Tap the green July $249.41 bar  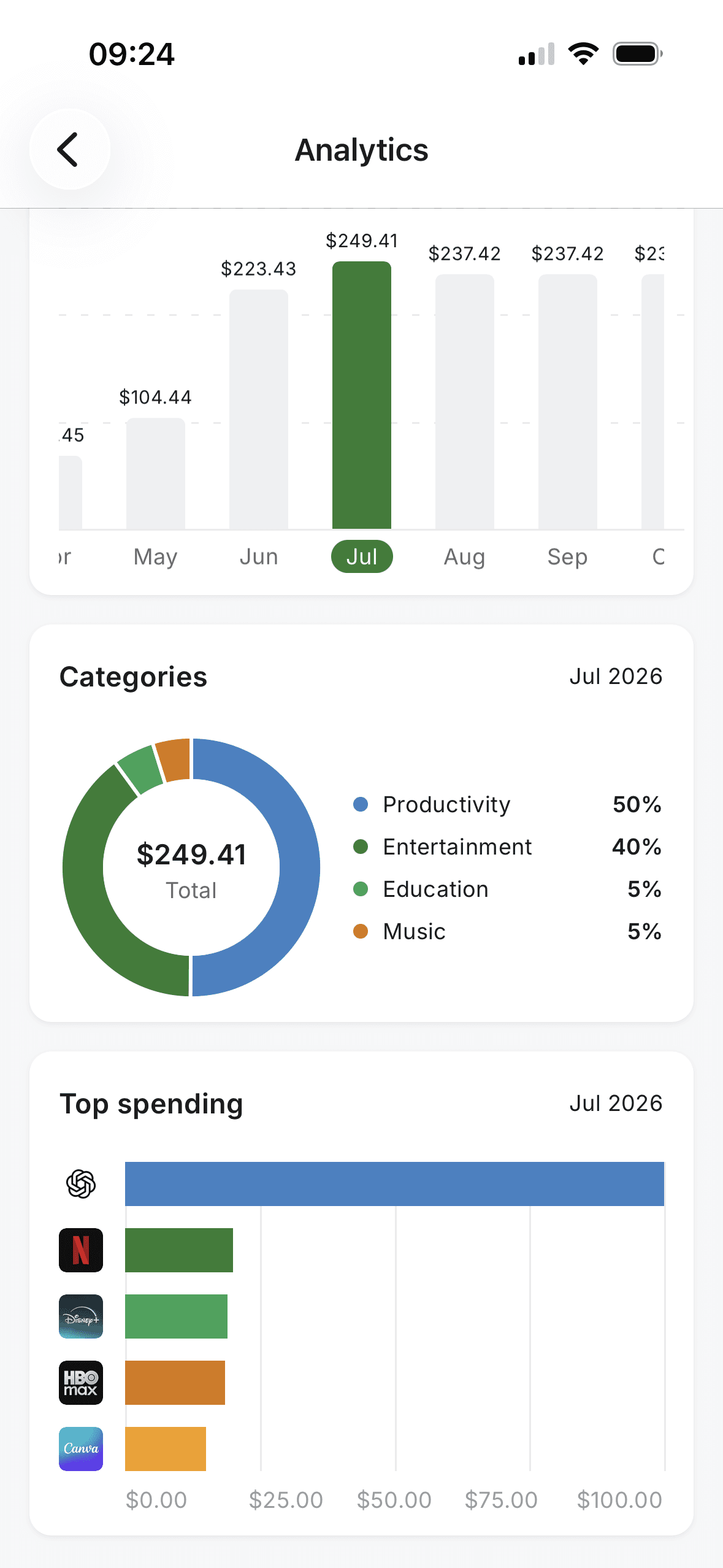click(362, 395)
